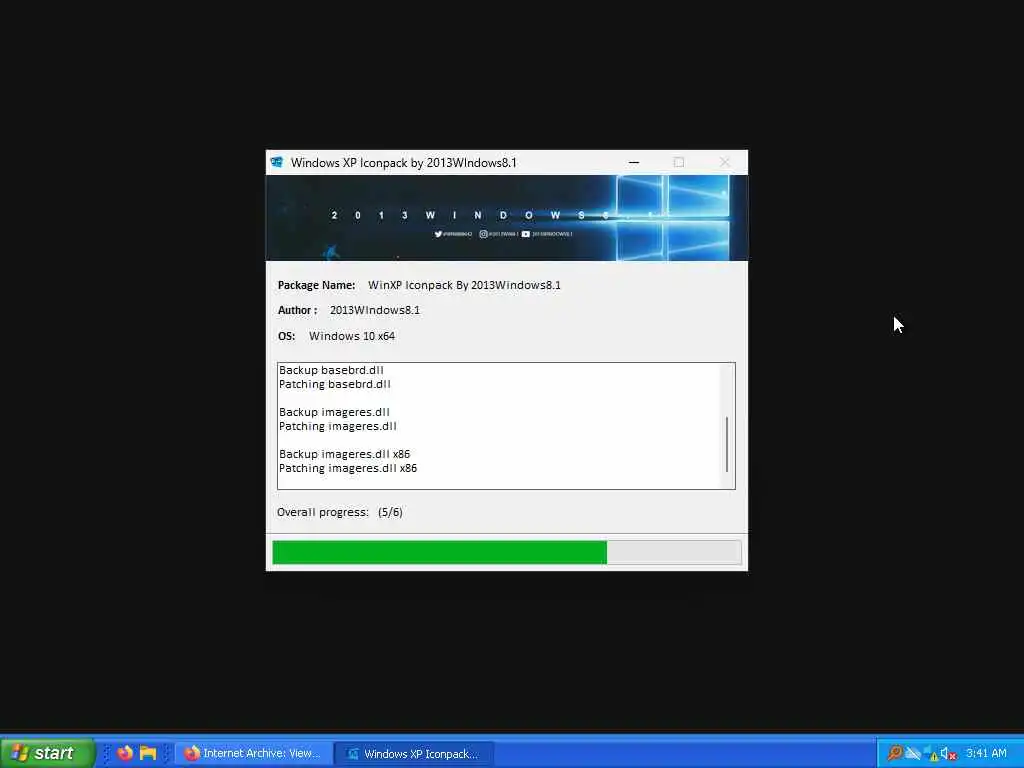The height and width of the screenshot is (768, 1024).
Task: Click the Author value '2013WIndows8.1'
Action: (375, 310)
